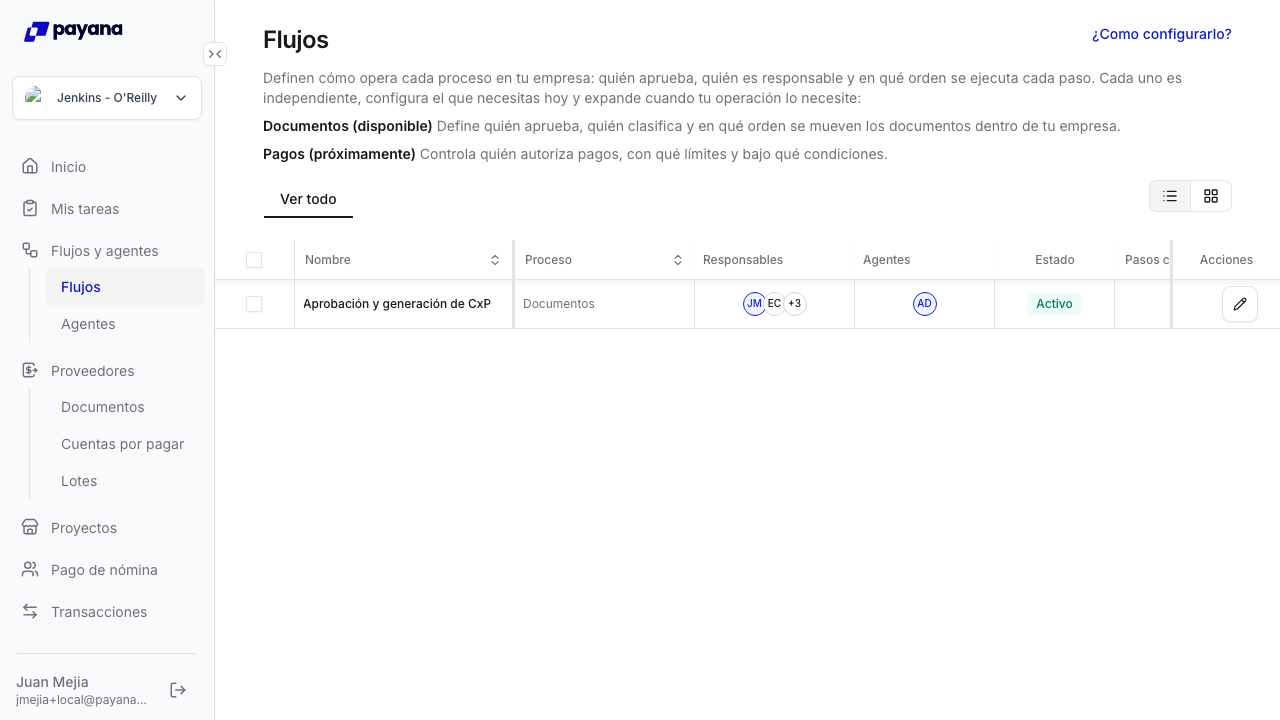The width and height of the screenshot is (1280, 720).
Task: Click the Activo status badge
Action: (1054, 304)
